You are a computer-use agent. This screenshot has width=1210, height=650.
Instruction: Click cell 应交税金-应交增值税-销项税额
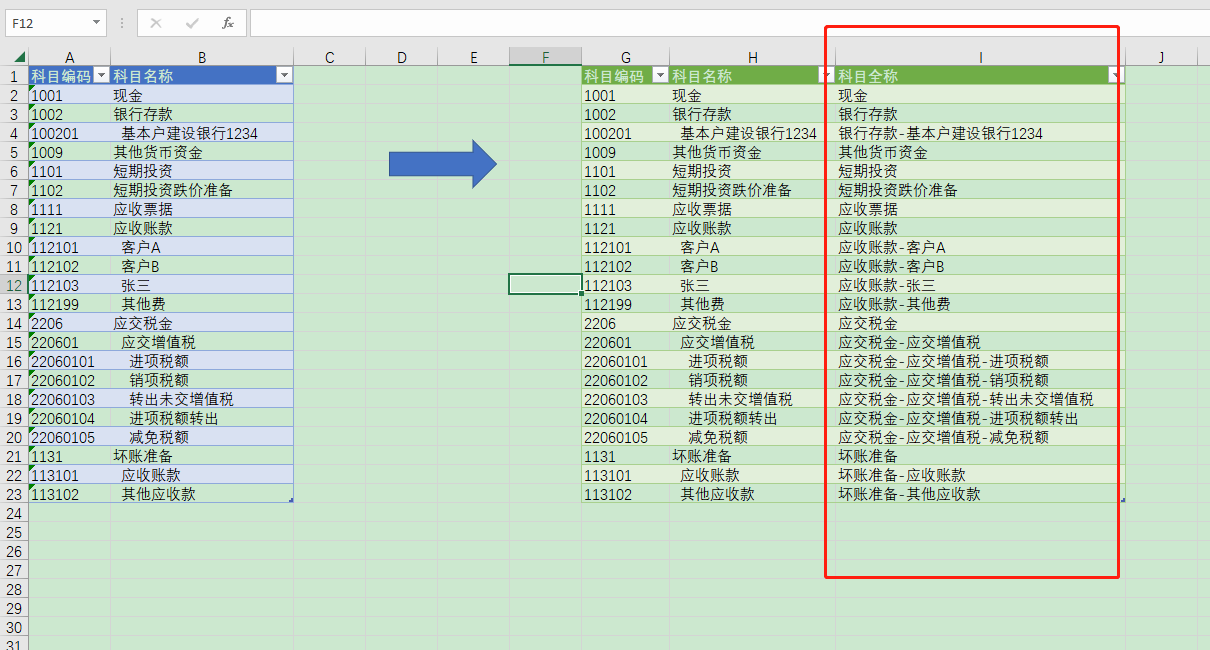point(980,380)
